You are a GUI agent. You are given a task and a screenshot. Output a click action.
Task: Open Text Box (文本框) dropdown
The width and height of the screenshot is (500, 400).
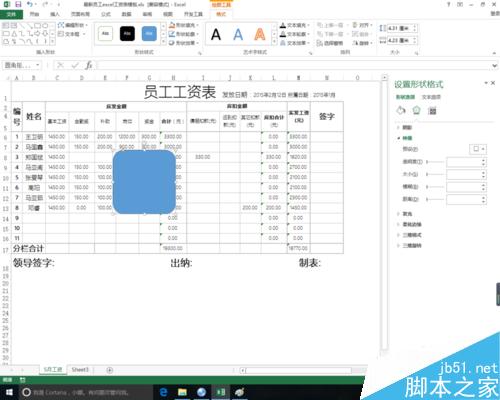pyautogui.click(x=72, y=34)
